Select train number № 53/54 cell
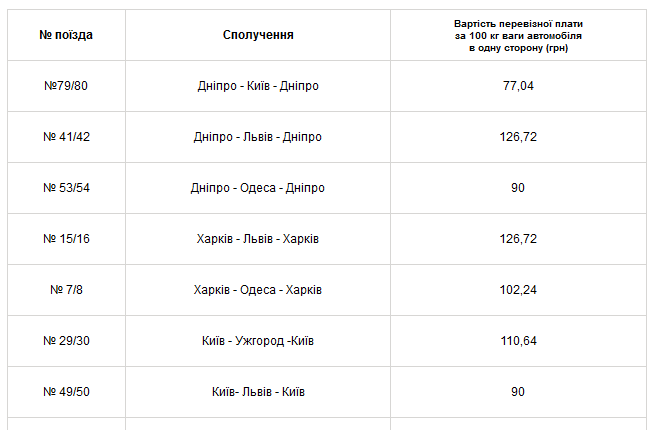Screen dimensions: 654x430 click(x=66, y=188)
